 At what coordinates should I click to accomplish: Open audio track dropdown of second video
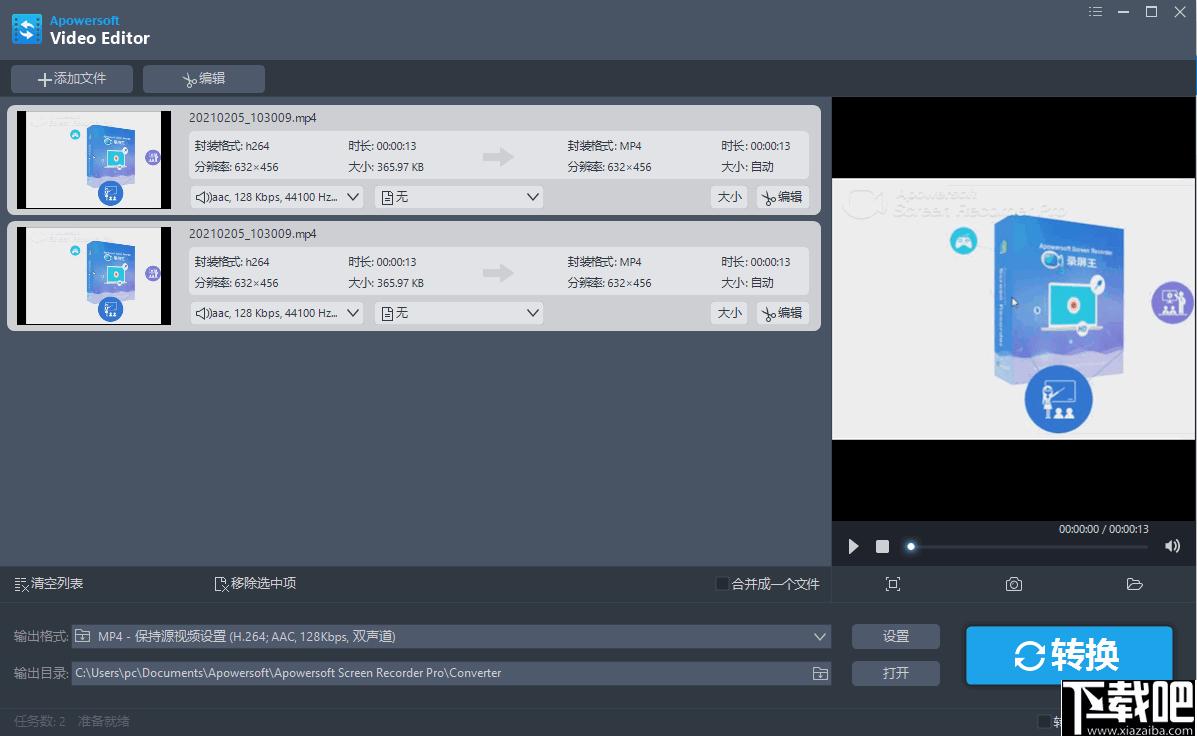coord(277,313)
